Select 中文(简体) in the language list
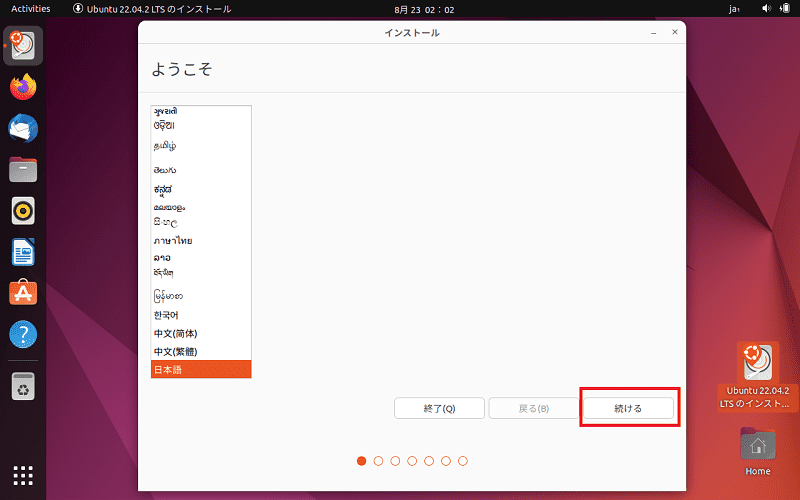This screenshot has width=800, height=500. (201, 334)
